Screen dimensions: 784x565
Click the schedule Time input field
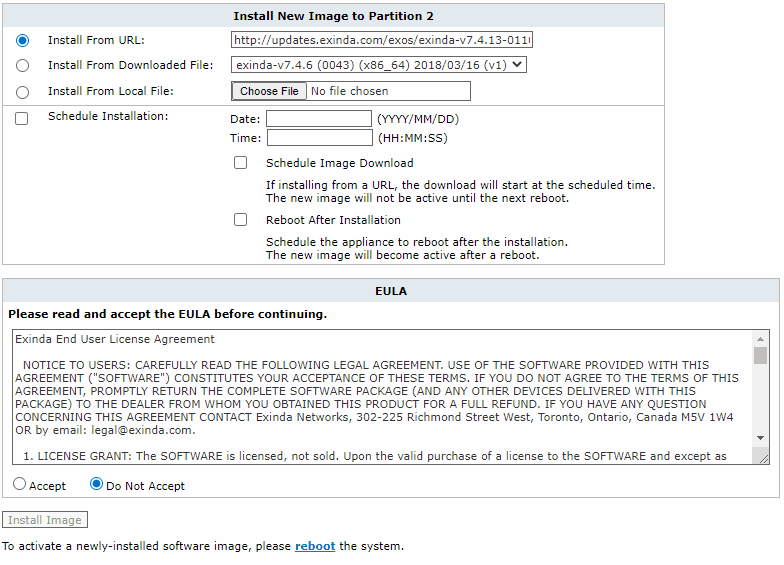pos(320,138)
